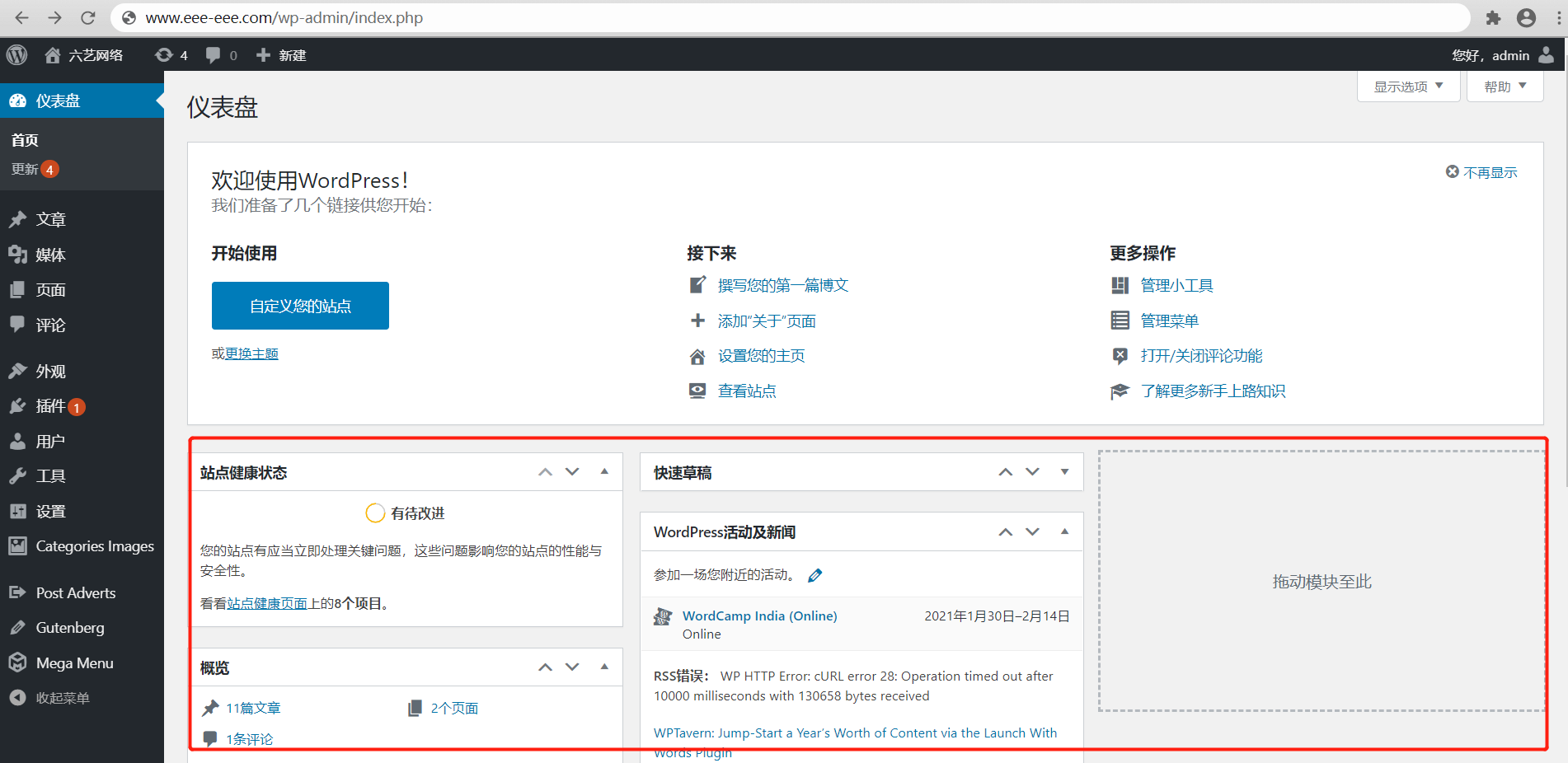Open the 显示选项 dropdown
This screenshot has width=1568, height=763.
(1408, 85)
